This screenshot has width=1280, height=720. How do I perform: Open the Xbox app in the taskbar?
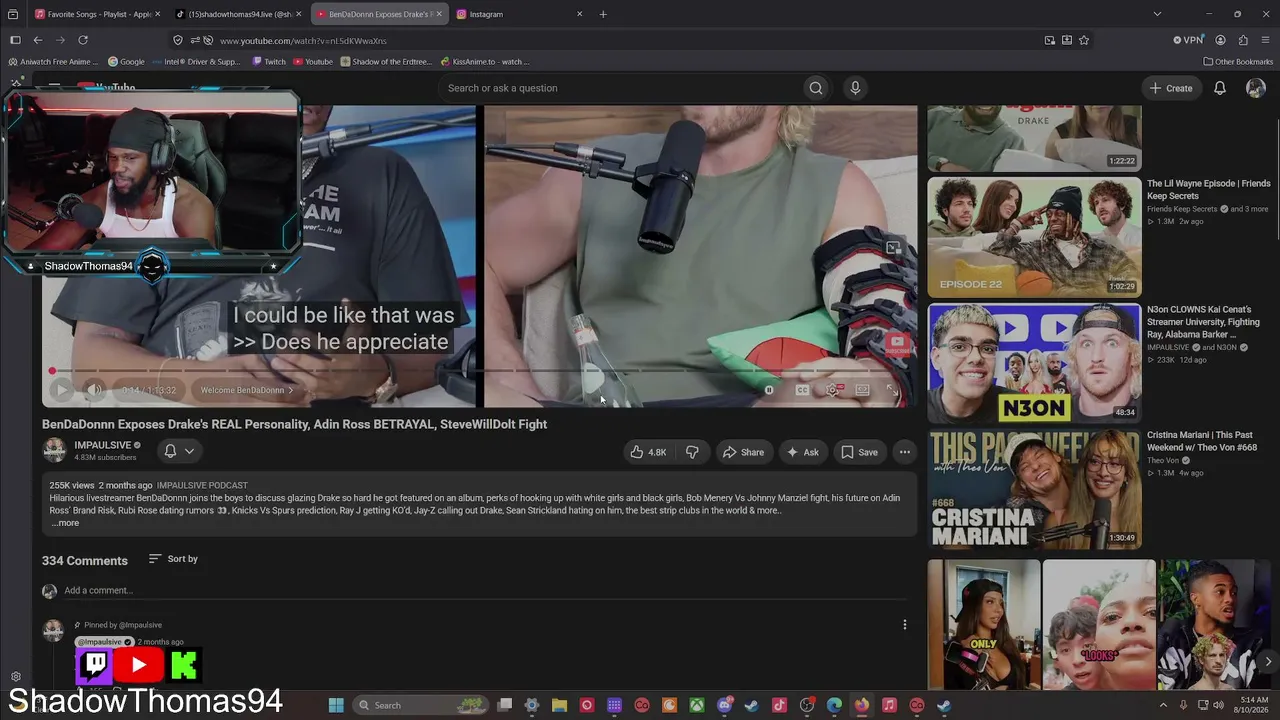coord(697,705)
